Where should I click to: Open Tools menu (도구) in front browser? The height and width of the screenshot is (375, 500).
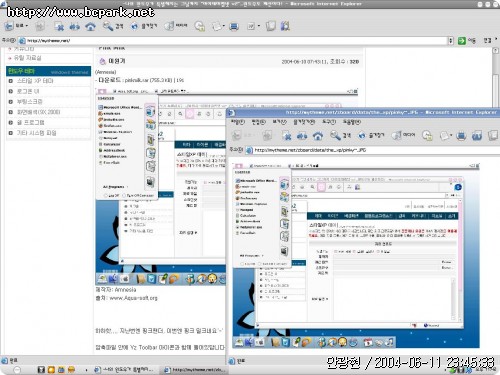click(329, 122)
